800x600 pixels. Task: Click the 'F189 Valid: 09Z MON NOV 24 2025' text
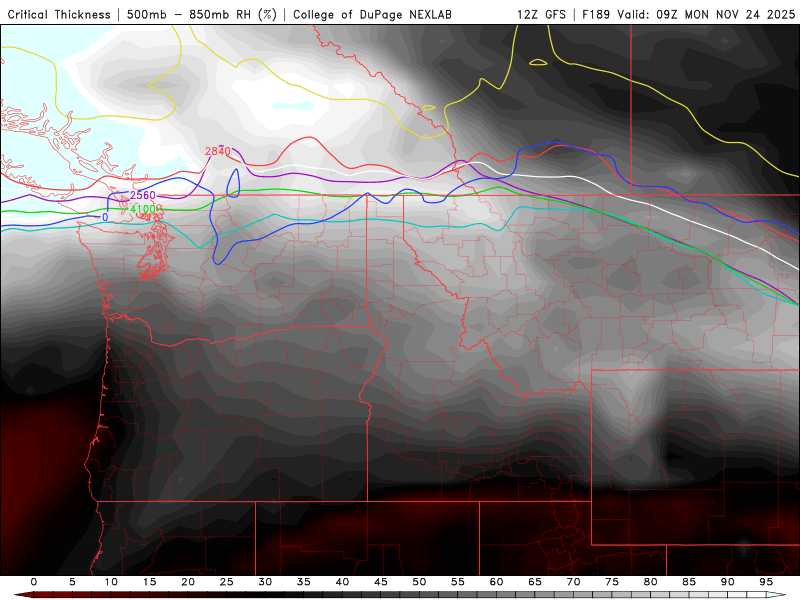tap(689, 15)
